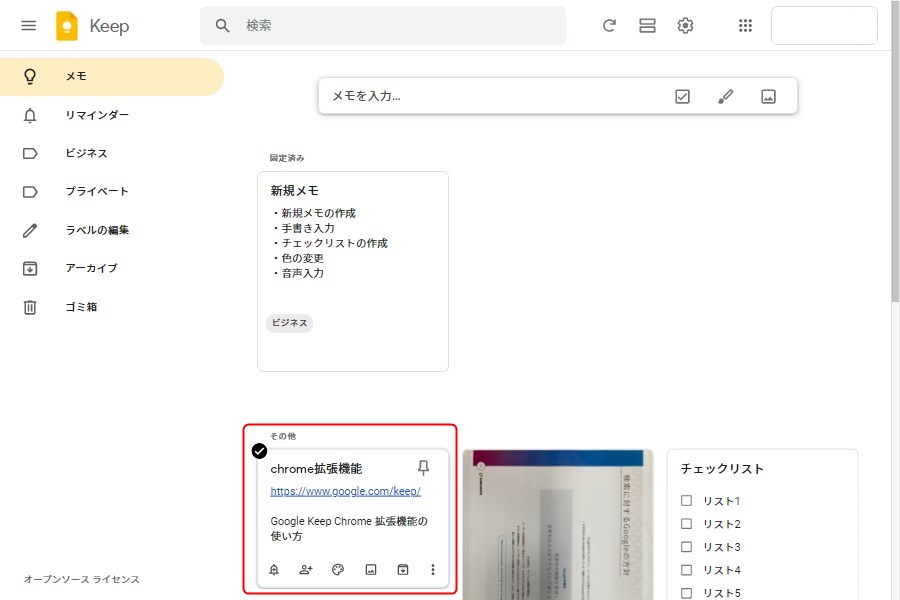The image size is (900, 600).
Task: Archive the chrome拡張機能 note
Action: [402, 570]
